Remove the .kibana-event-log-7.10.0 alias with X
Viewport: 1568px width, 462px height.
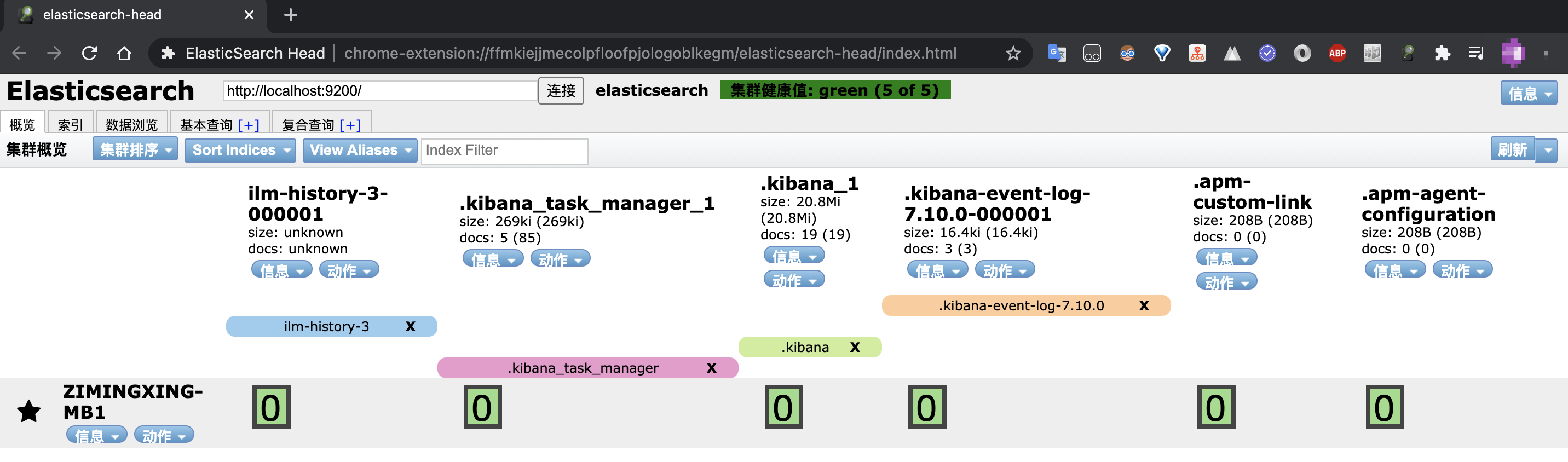coord(1144,305)
